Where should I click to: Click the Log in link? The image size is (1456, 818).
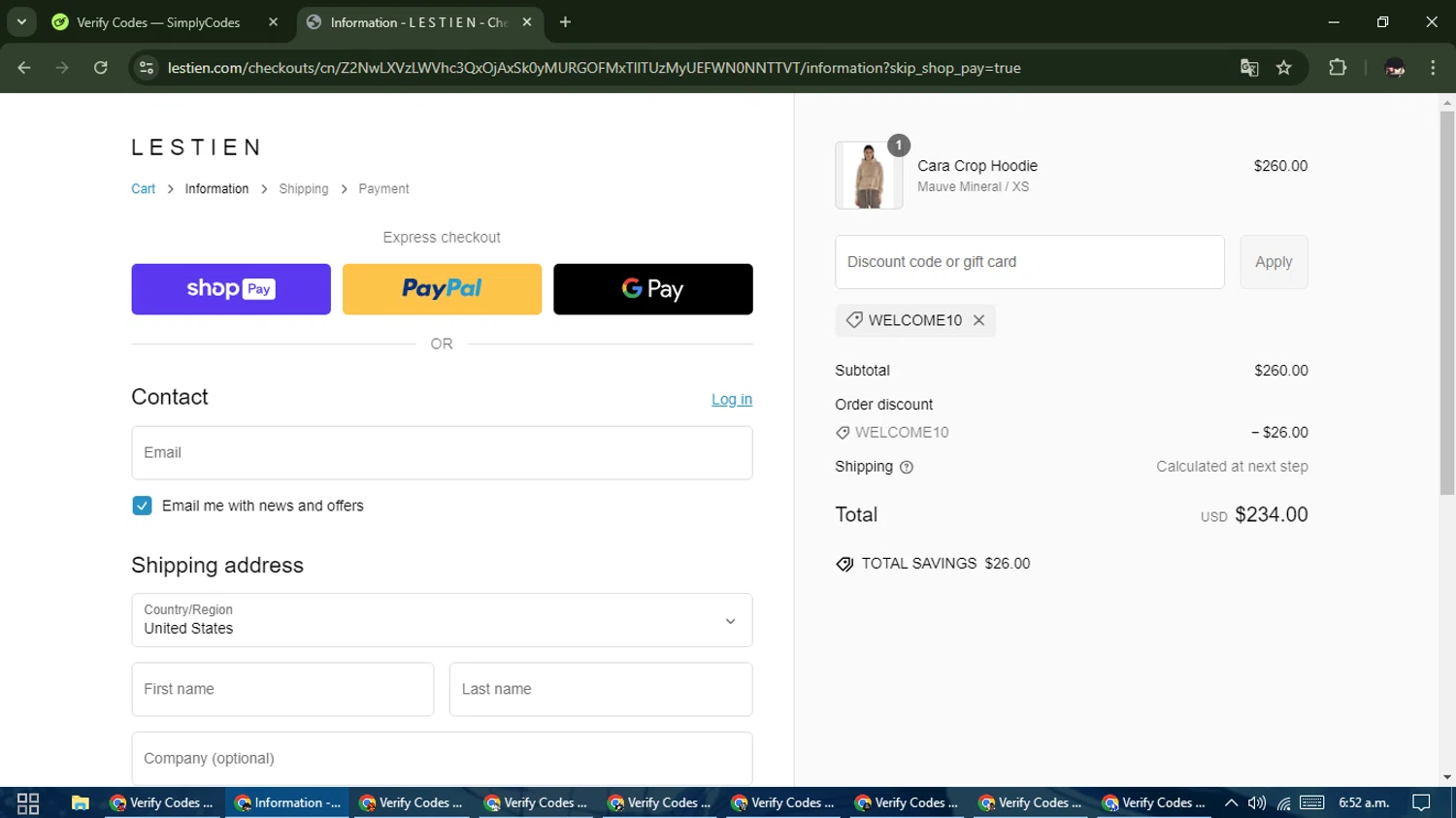(732, 400)
